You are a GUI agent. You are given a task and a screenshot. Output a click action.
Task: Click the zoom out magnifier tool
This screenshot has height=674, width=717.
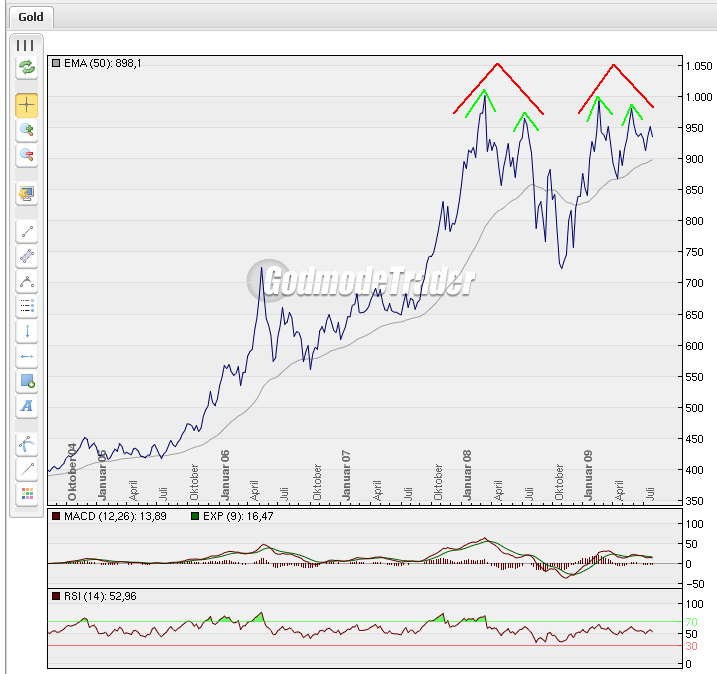click(x=26, y=155)
